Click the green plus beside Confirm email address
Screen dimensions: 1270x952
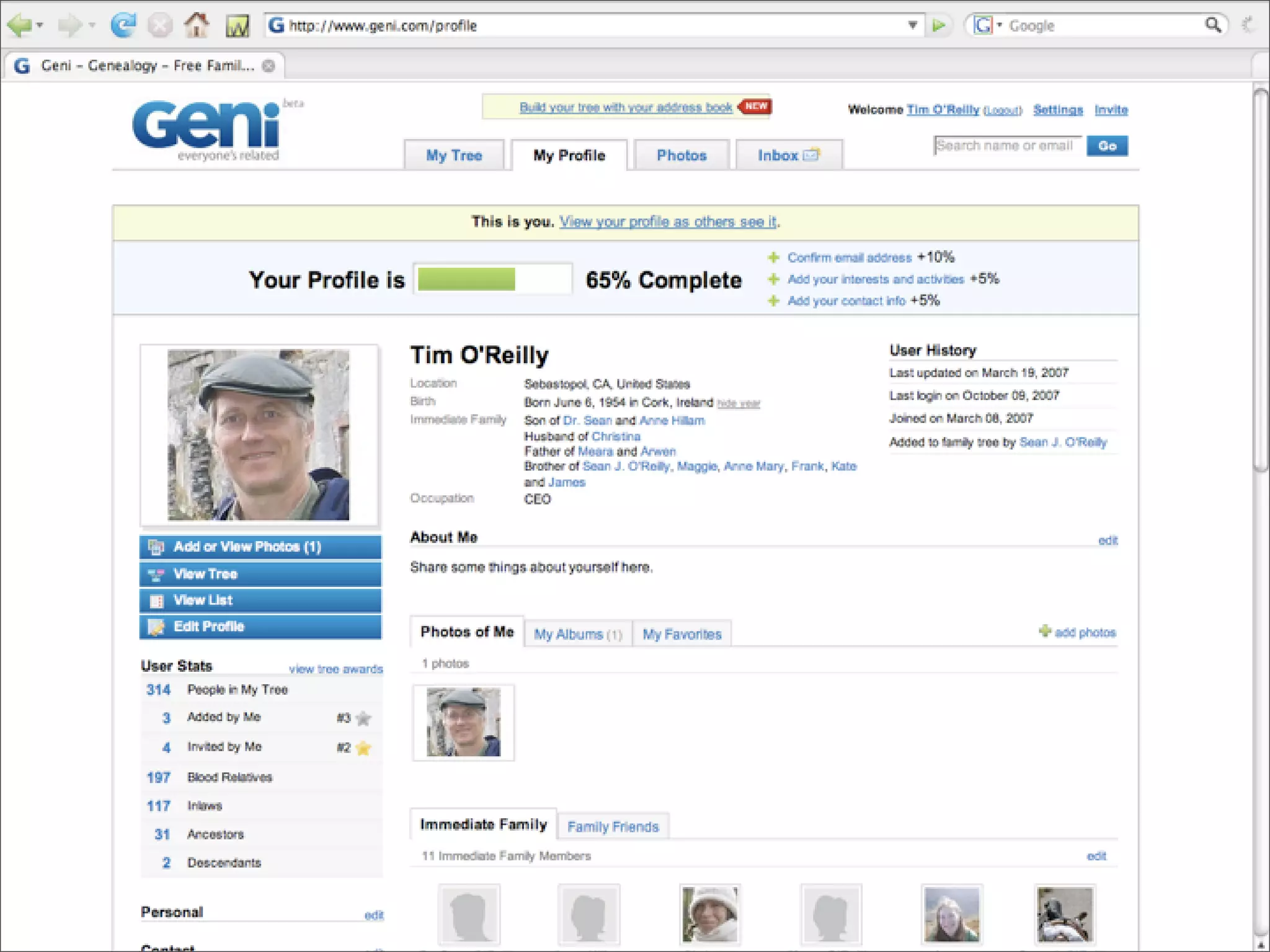pos(773,257)
